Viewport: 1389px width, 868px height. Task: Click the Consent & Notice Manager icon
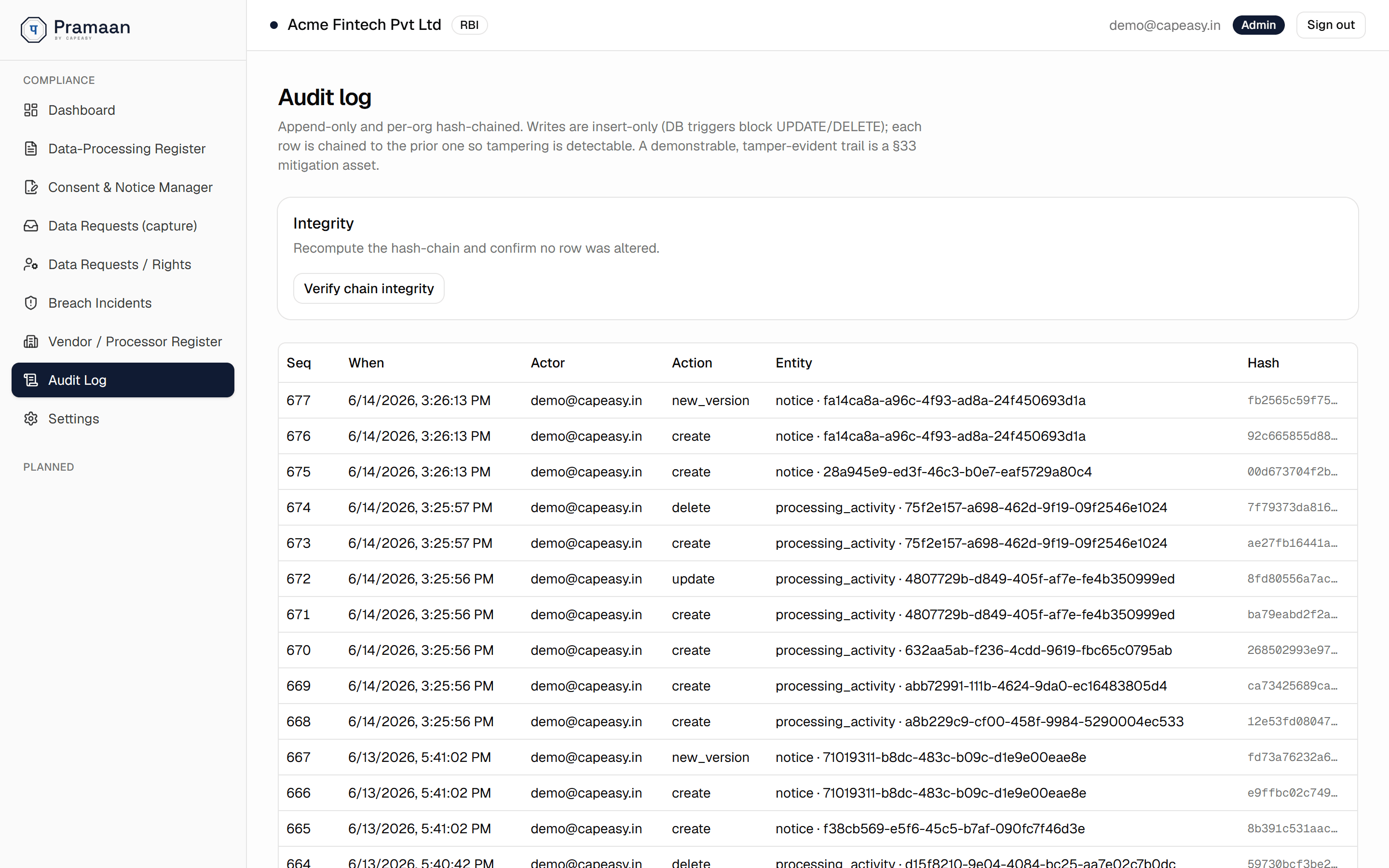[x=31, y=187]
